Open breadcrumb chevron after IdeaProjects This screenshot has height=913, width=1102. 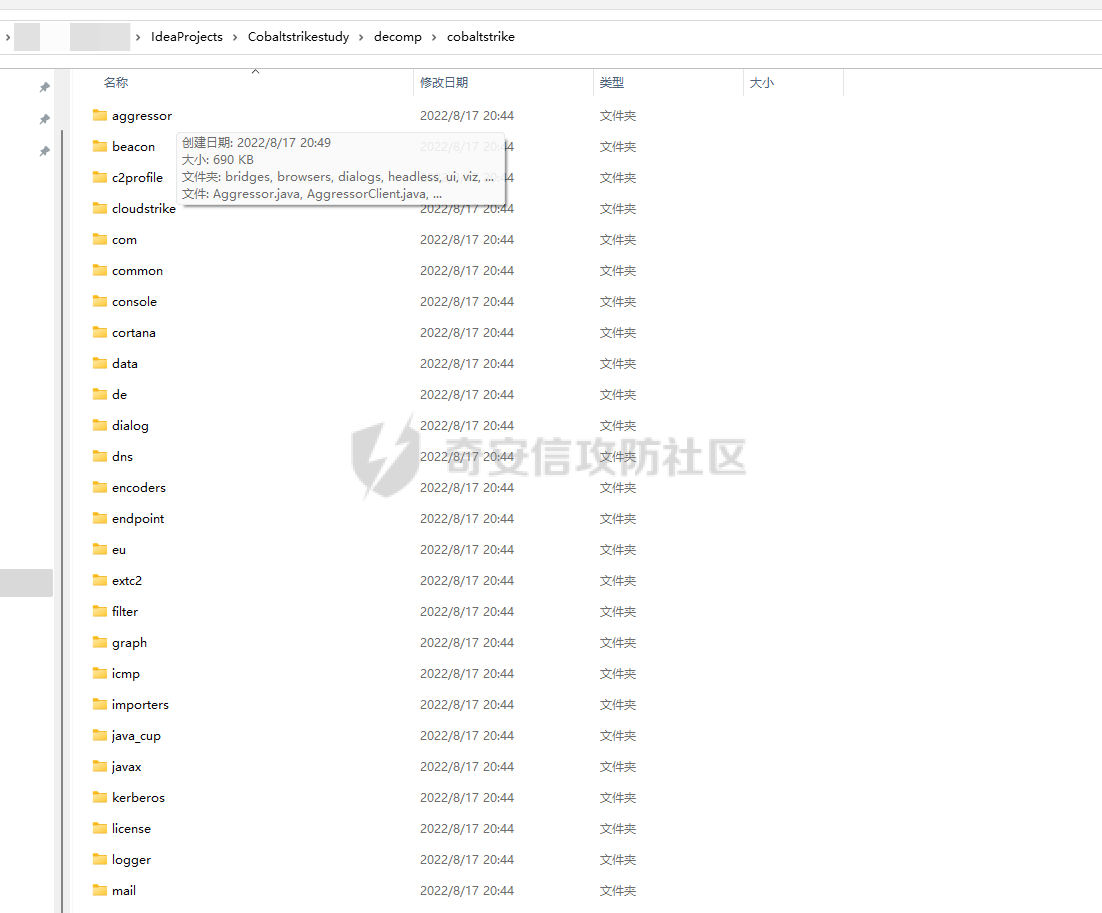coord(235,37)
